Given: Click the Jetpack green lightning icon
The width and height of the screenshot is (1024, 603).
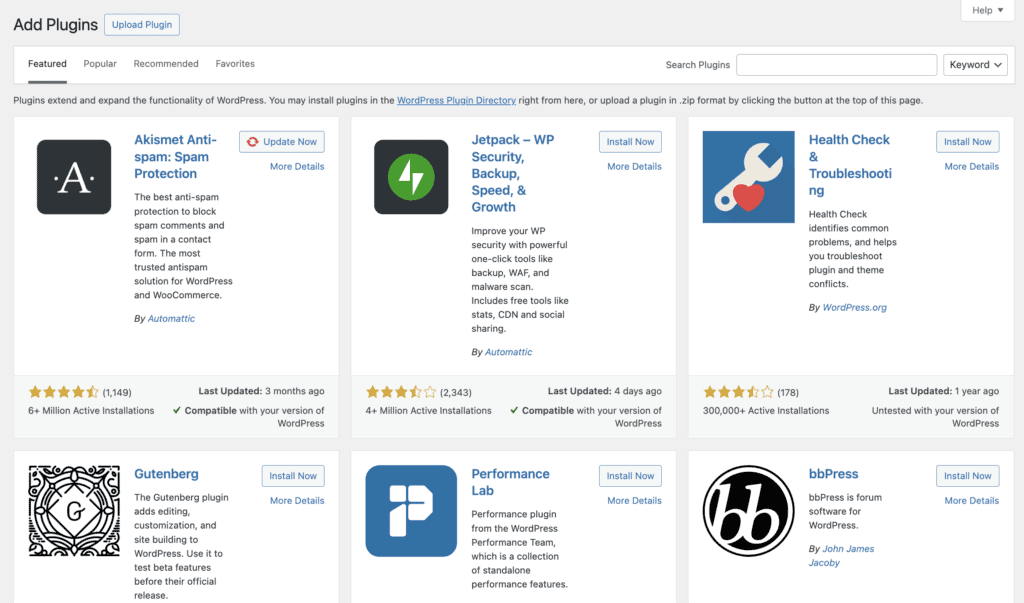Looking at the screenshot, I should (411, 177).
